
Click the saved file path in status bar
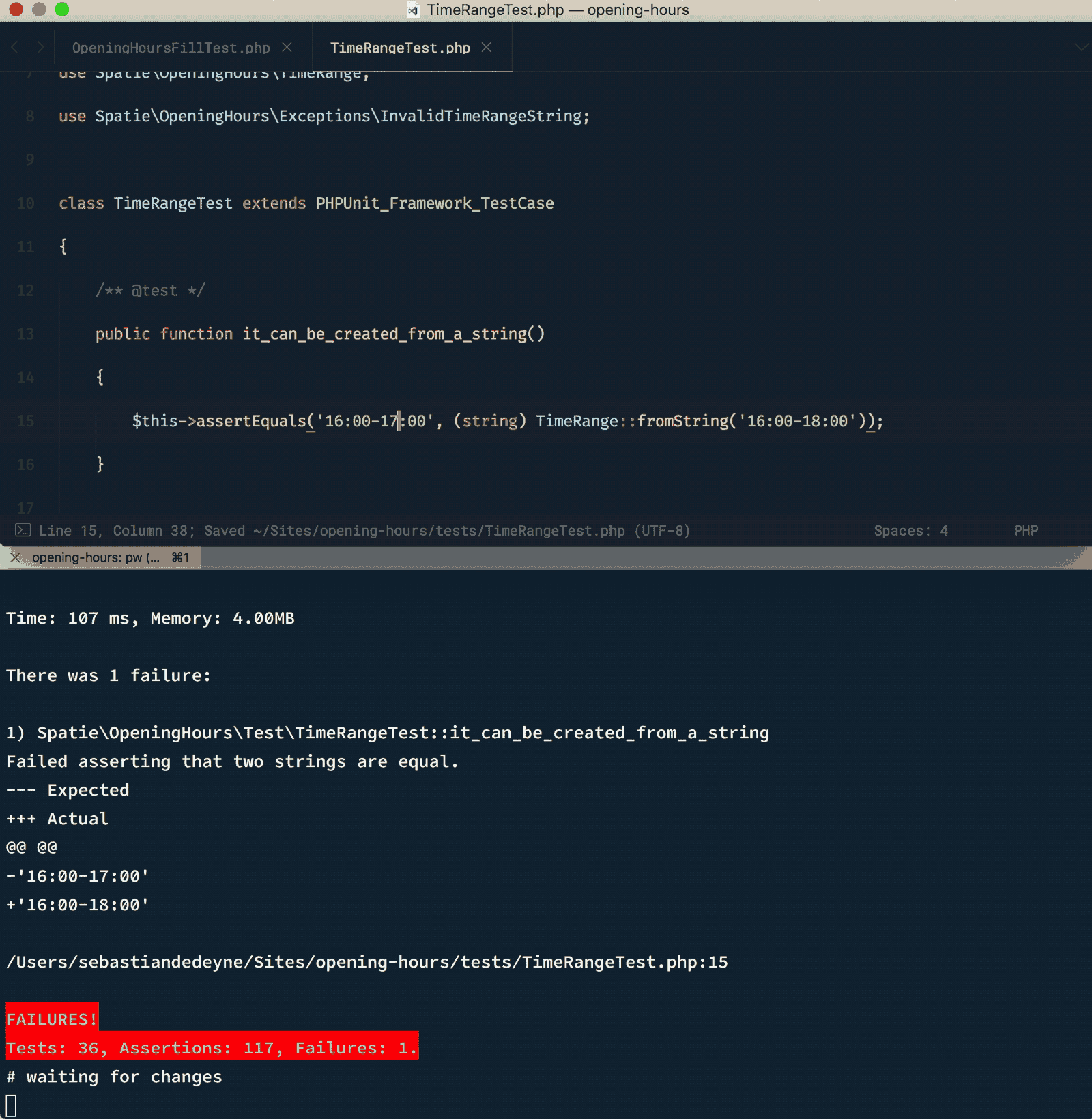point(439,531)
